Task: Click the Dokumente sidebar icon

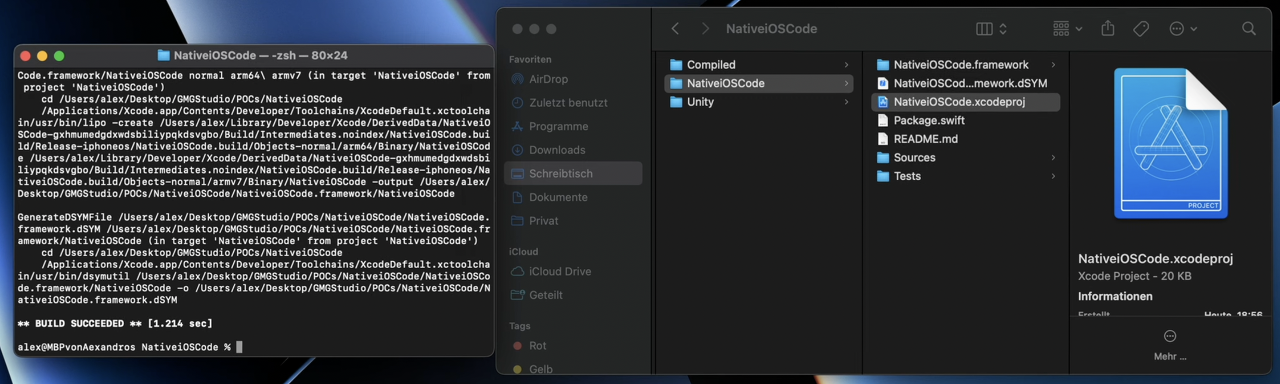Action: [x=517, y=197]
